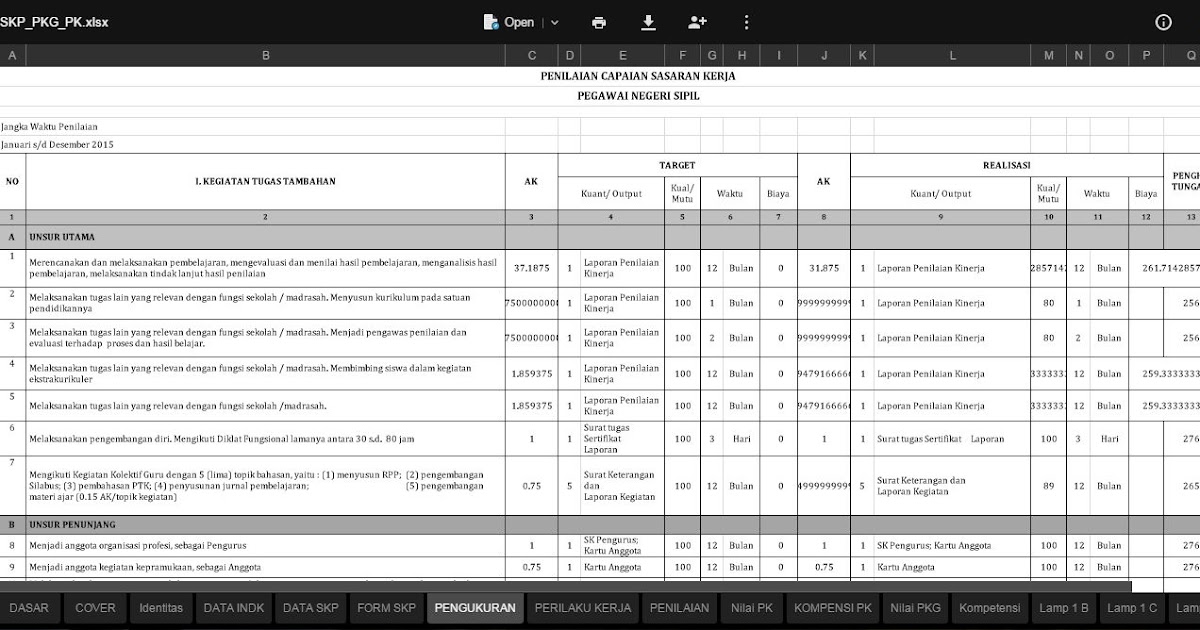1200x630 pixels.
Task: Switch to the DASAR sheet
Action: (x=30, y=607)
